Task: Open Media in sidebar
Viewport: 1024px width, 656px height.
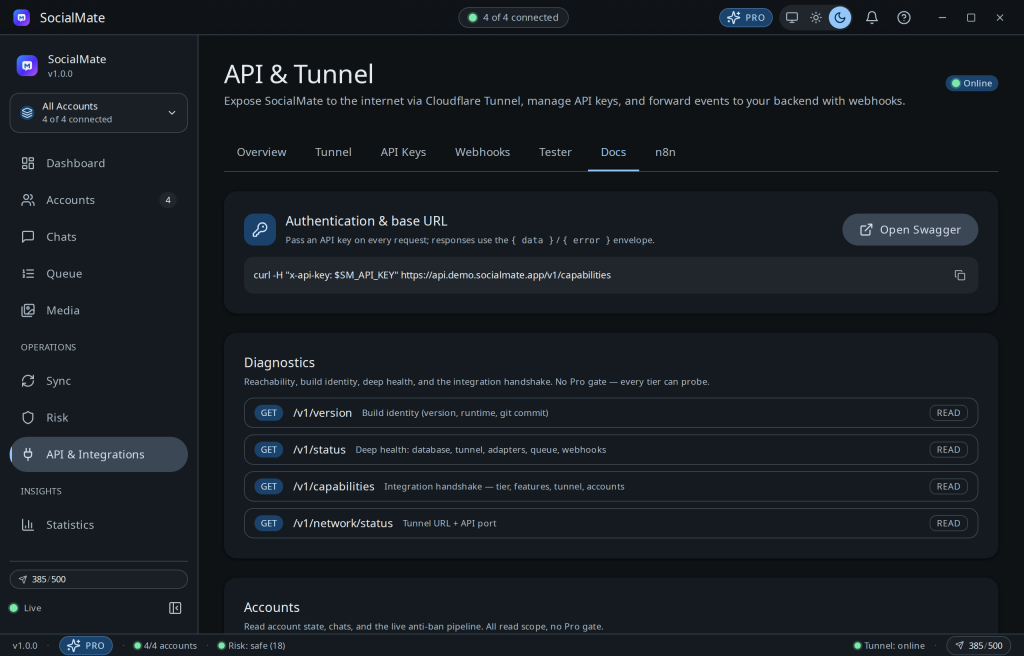Action: pos(99,310)
